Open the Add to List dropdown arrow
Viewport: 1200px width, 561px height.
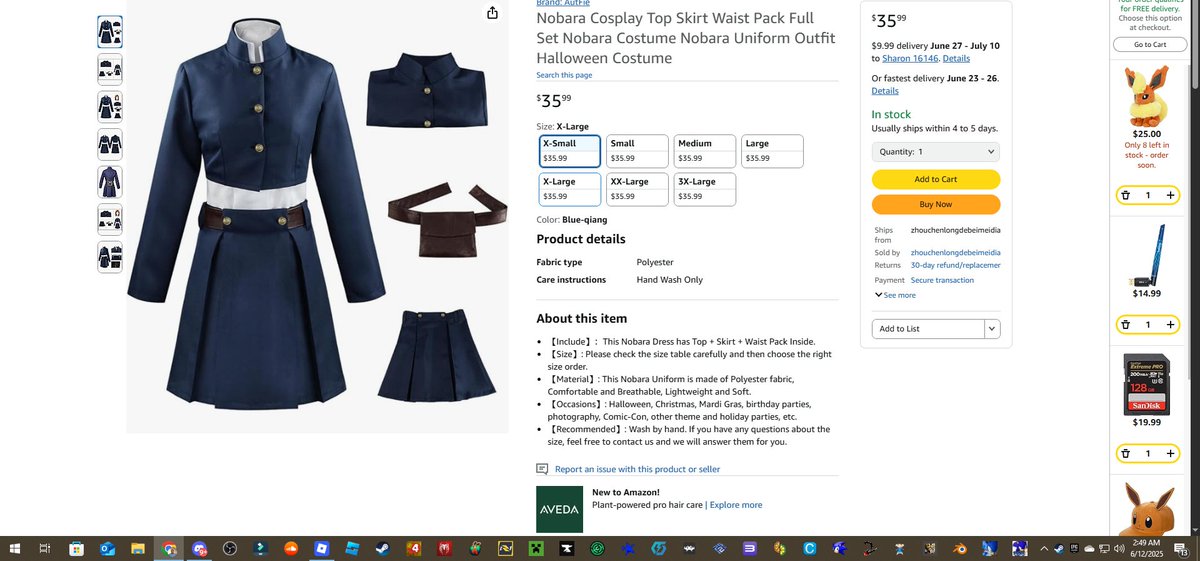coord(992,329)
